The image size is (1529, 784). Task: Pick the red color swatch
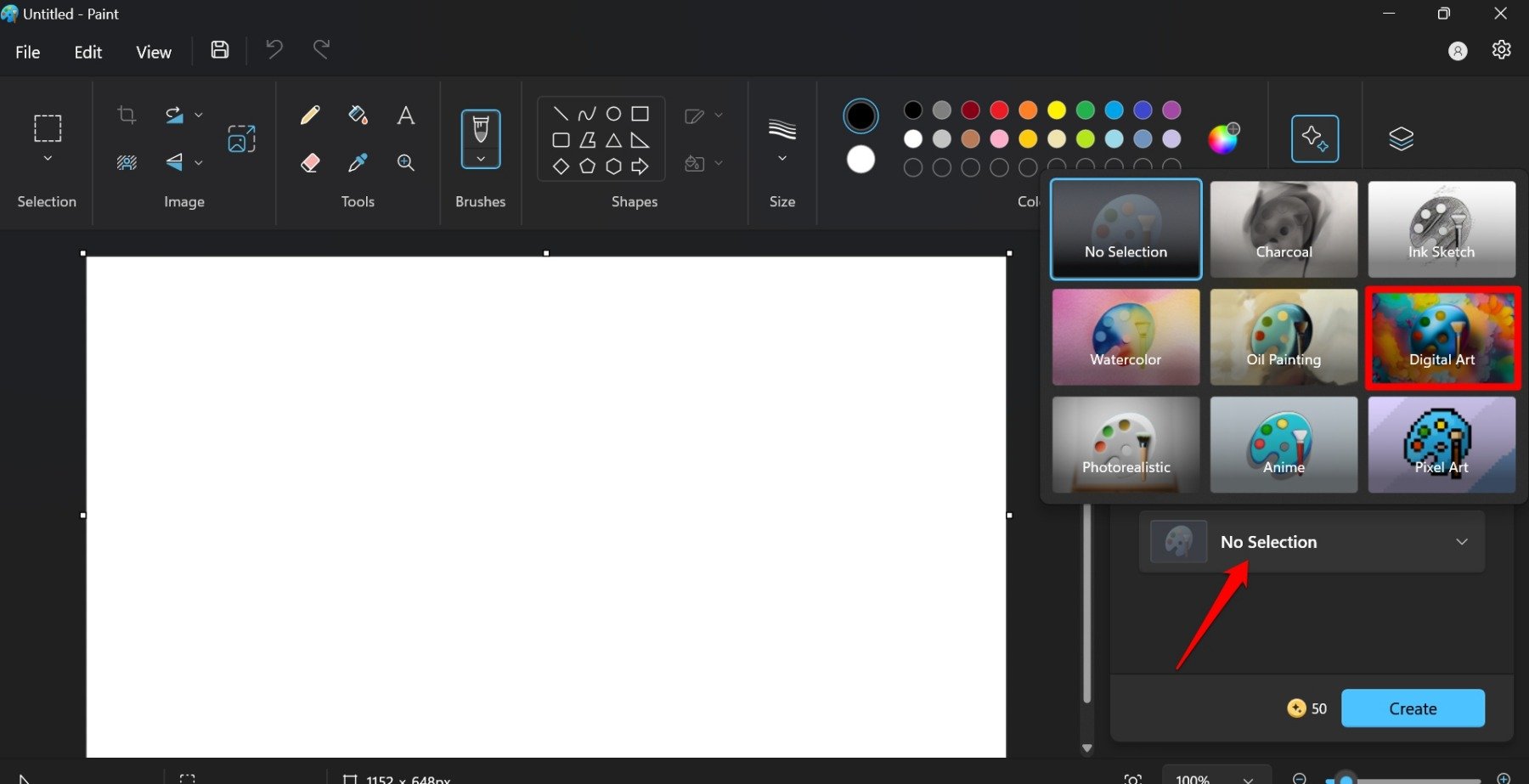(x=999, y=110)
